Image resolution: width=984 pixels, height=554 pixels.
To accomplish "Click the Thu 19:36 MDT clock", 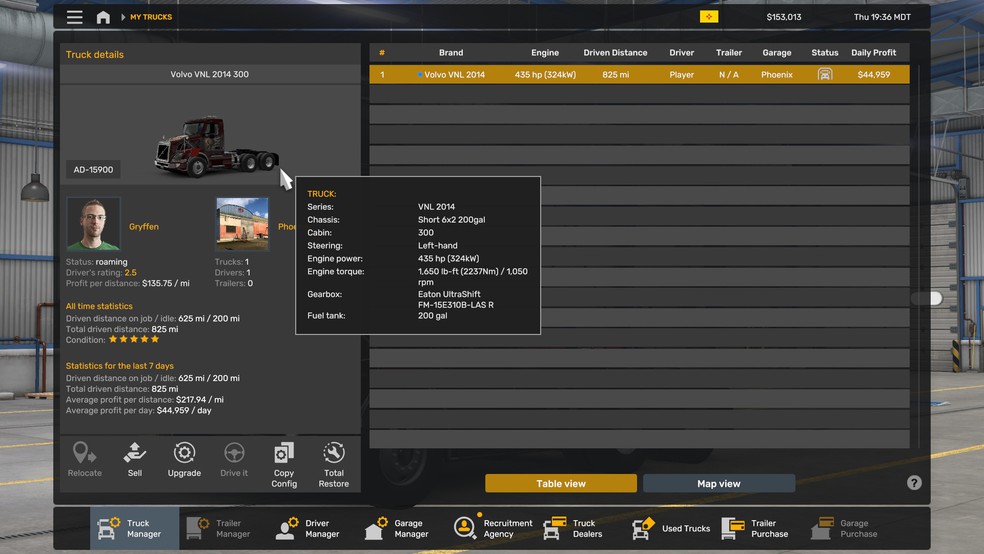I will (882, 17).
